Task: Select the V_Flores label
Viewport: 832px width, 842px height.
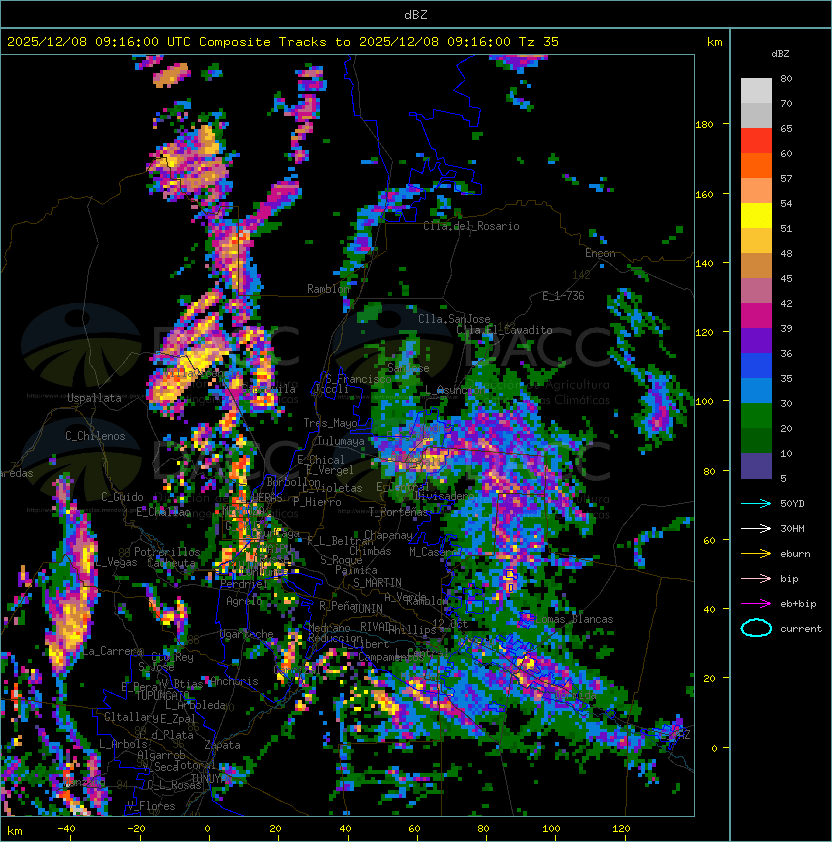Action: 151,806
